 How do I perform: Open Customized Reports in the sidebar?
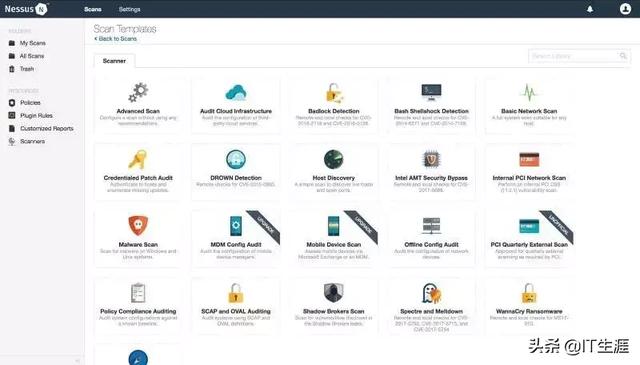point(47,129)
